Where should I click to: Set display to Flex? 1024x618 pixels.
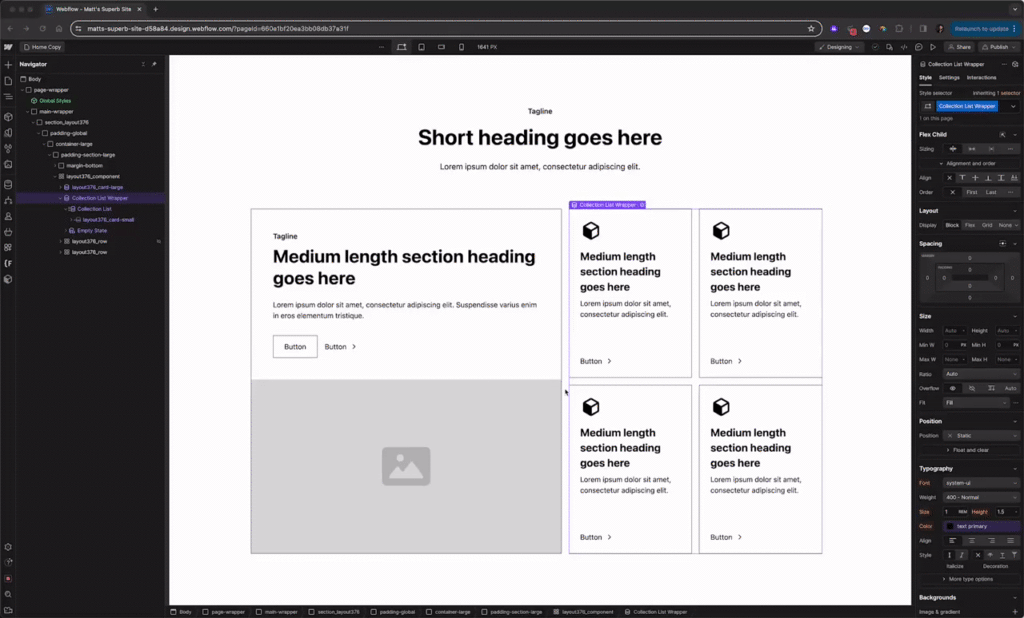(x=970, y=225)
